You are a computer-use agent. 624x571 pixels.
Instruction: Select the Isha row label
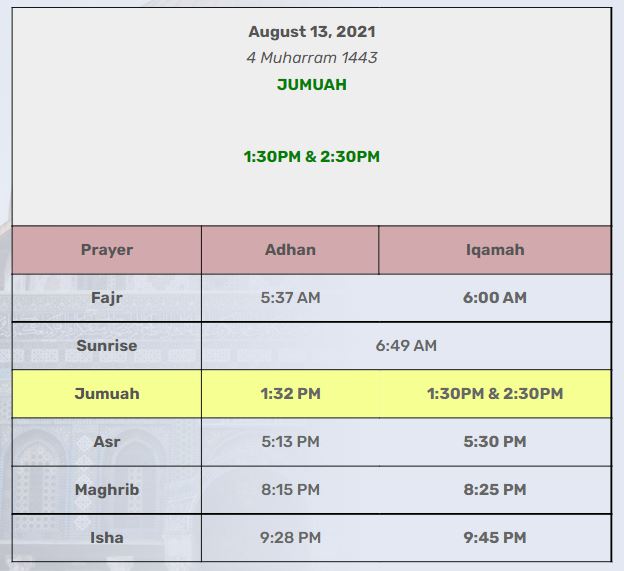click(x=107, y=538)
